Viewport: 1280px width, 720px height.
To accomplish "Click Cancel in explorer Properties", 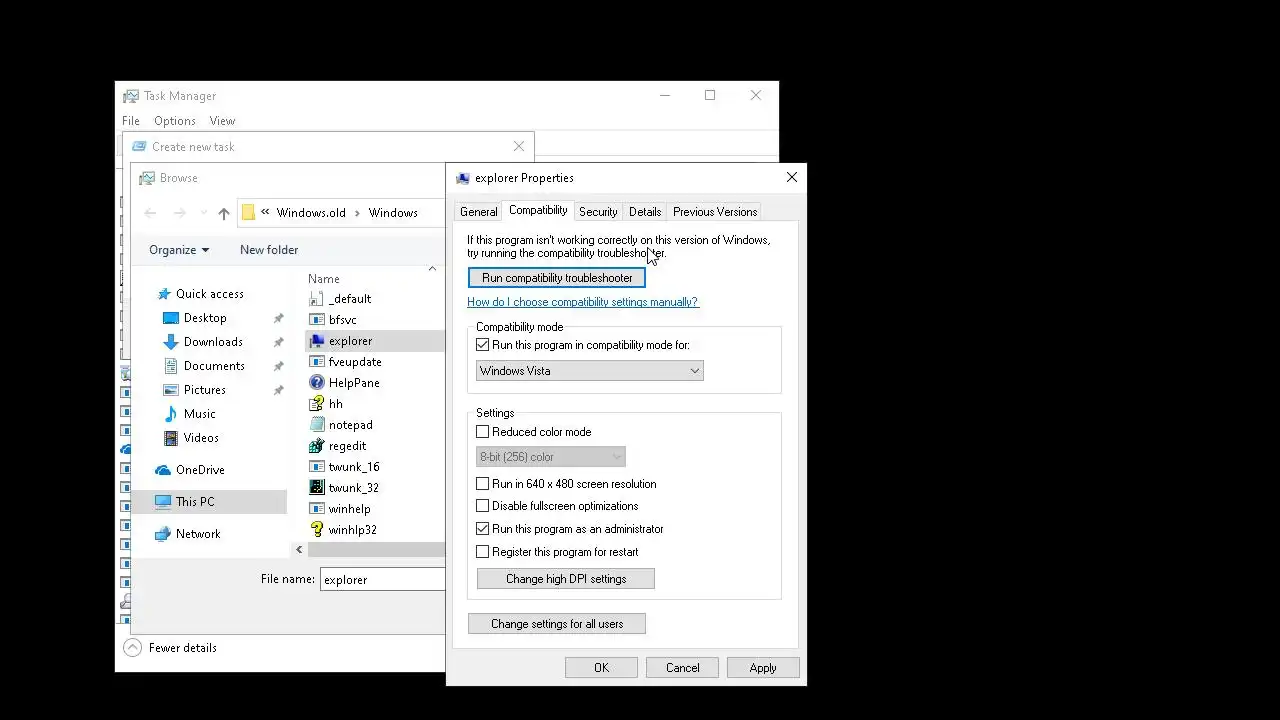I will click(x=683, y=668).
